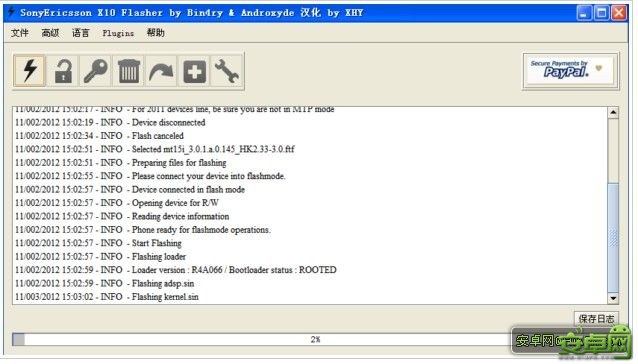Click the wrench tools icon
The width and height of the screenshot is (638, 364).
point(227,71)
